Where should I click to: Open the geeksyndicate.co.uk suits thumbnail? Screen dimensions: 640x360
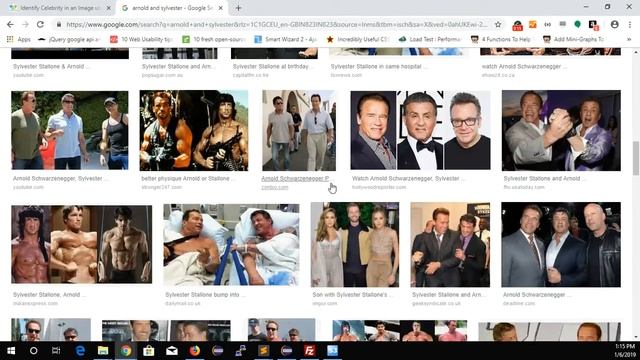click(450, 244)
